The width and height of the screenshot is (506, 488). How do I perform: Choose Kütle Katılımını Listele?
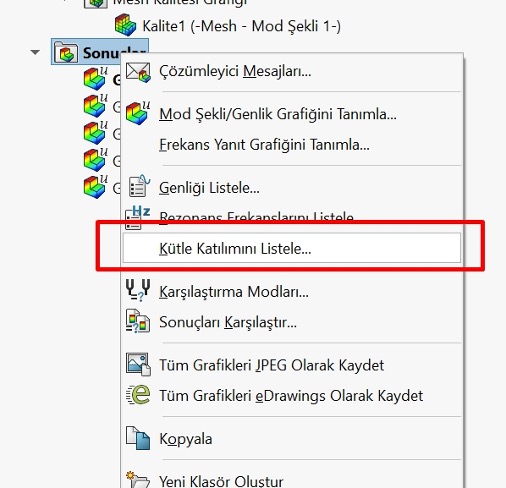pos(292,248)
